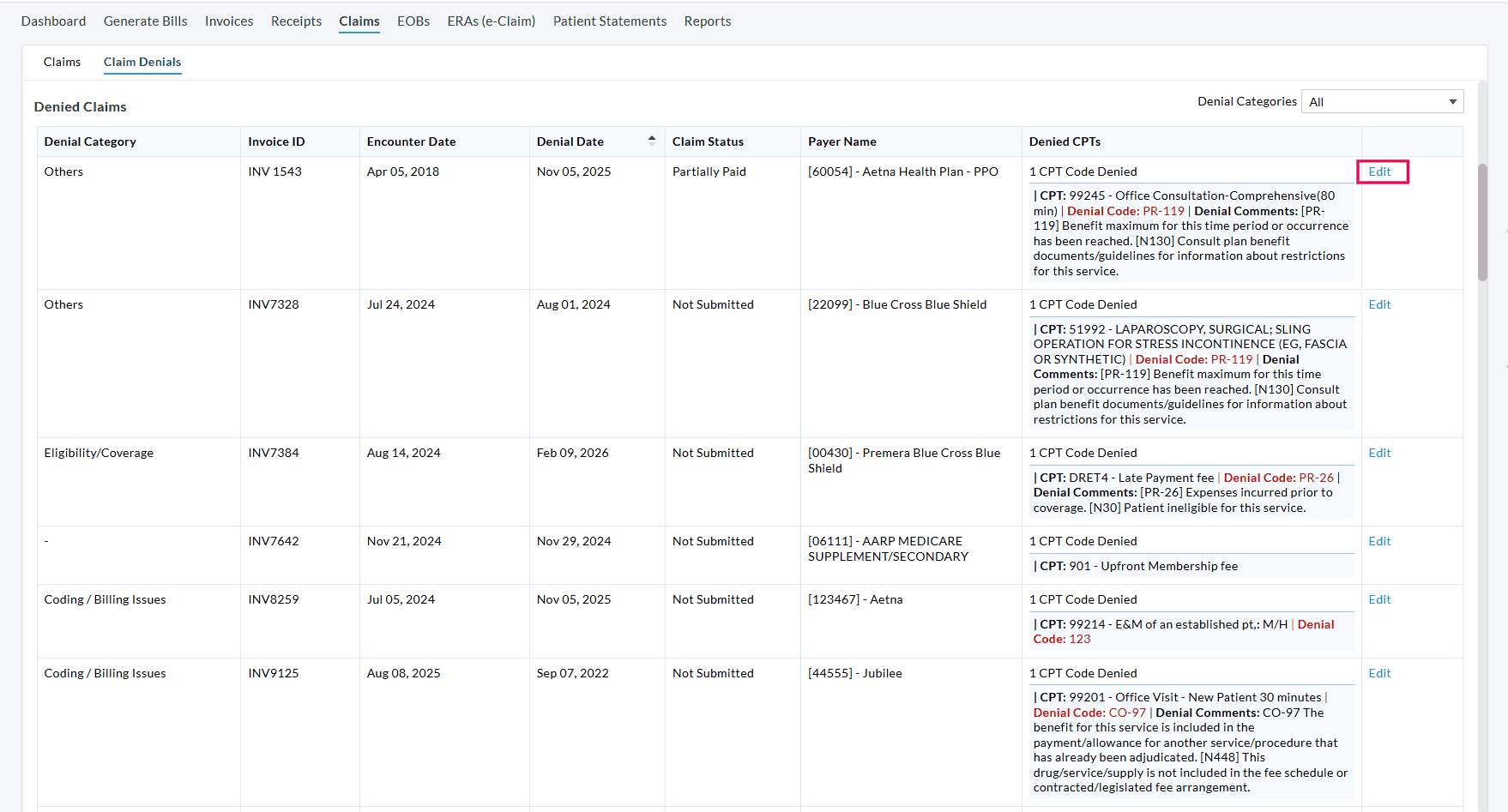Viewport: 1508px width, 812px height.
Task: Switch to the Claims sub-tab
Action: tap(62, 62)
